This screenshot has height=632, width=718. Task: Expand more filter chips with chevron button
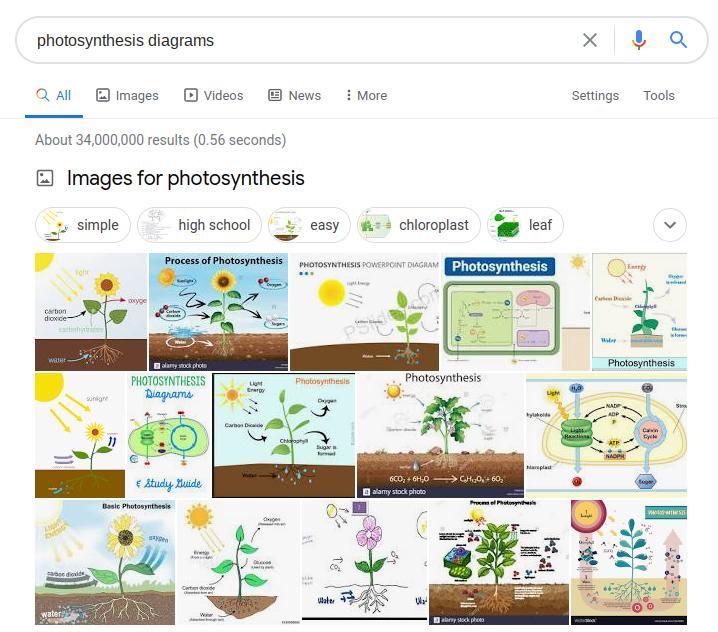(670, 225)
